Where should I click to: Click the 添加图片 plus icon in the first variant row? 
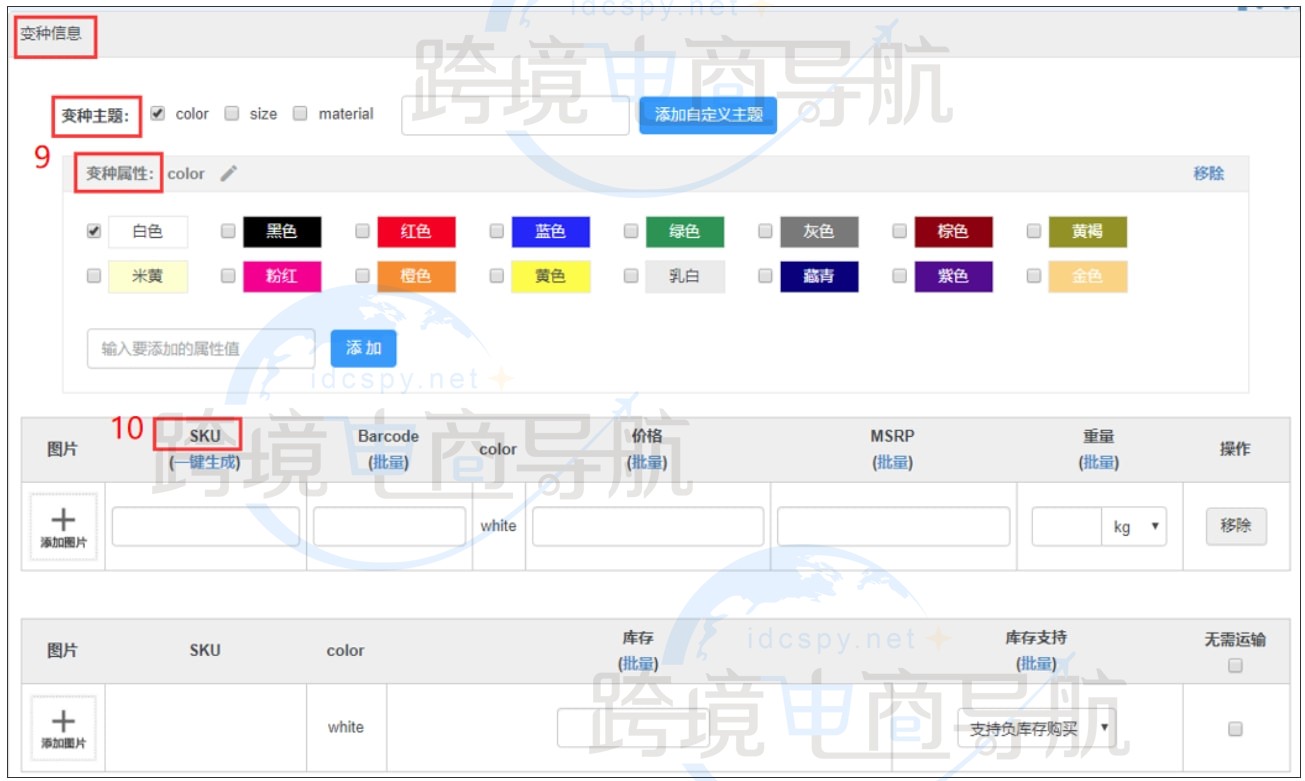coord(63,526)
